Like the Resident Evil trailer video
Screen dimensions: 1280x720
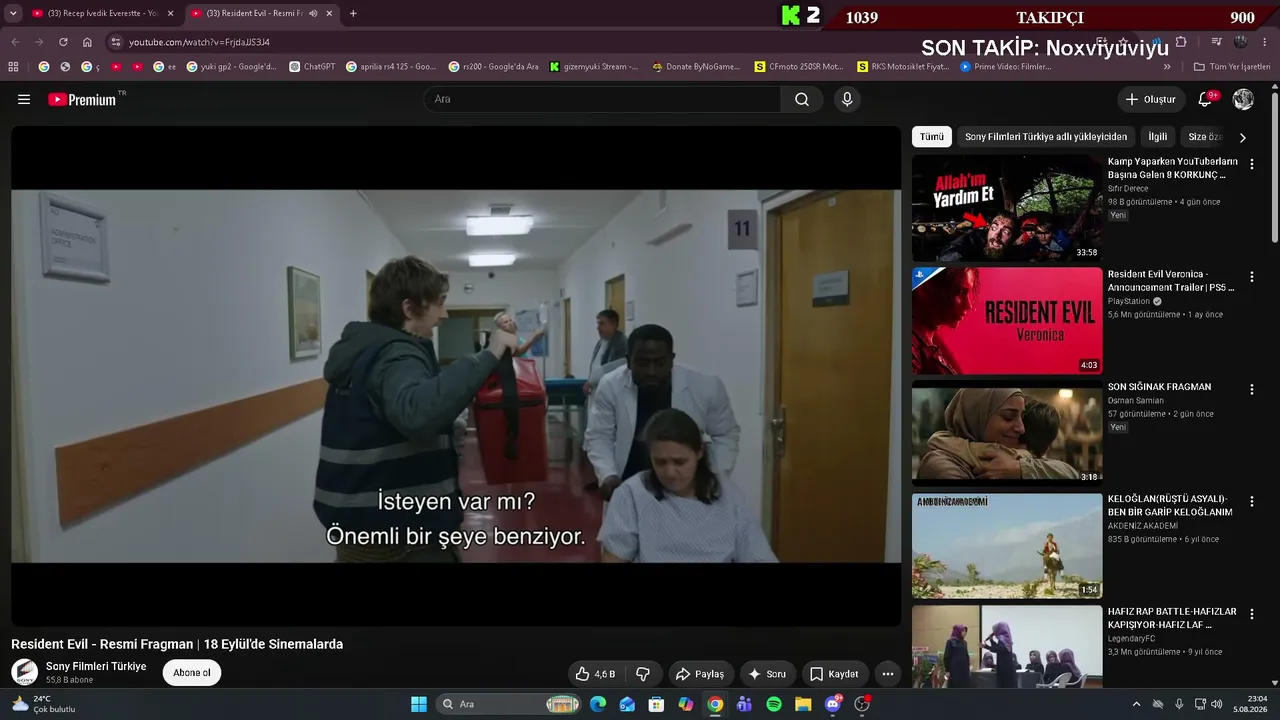point(595,674)
